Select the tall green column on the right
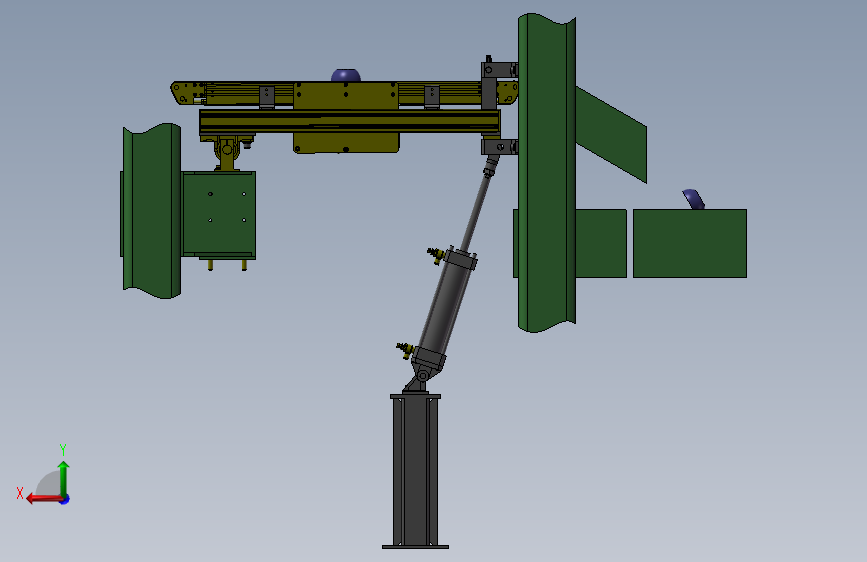This screenshot has height=562, width=867. coord(547,173)
